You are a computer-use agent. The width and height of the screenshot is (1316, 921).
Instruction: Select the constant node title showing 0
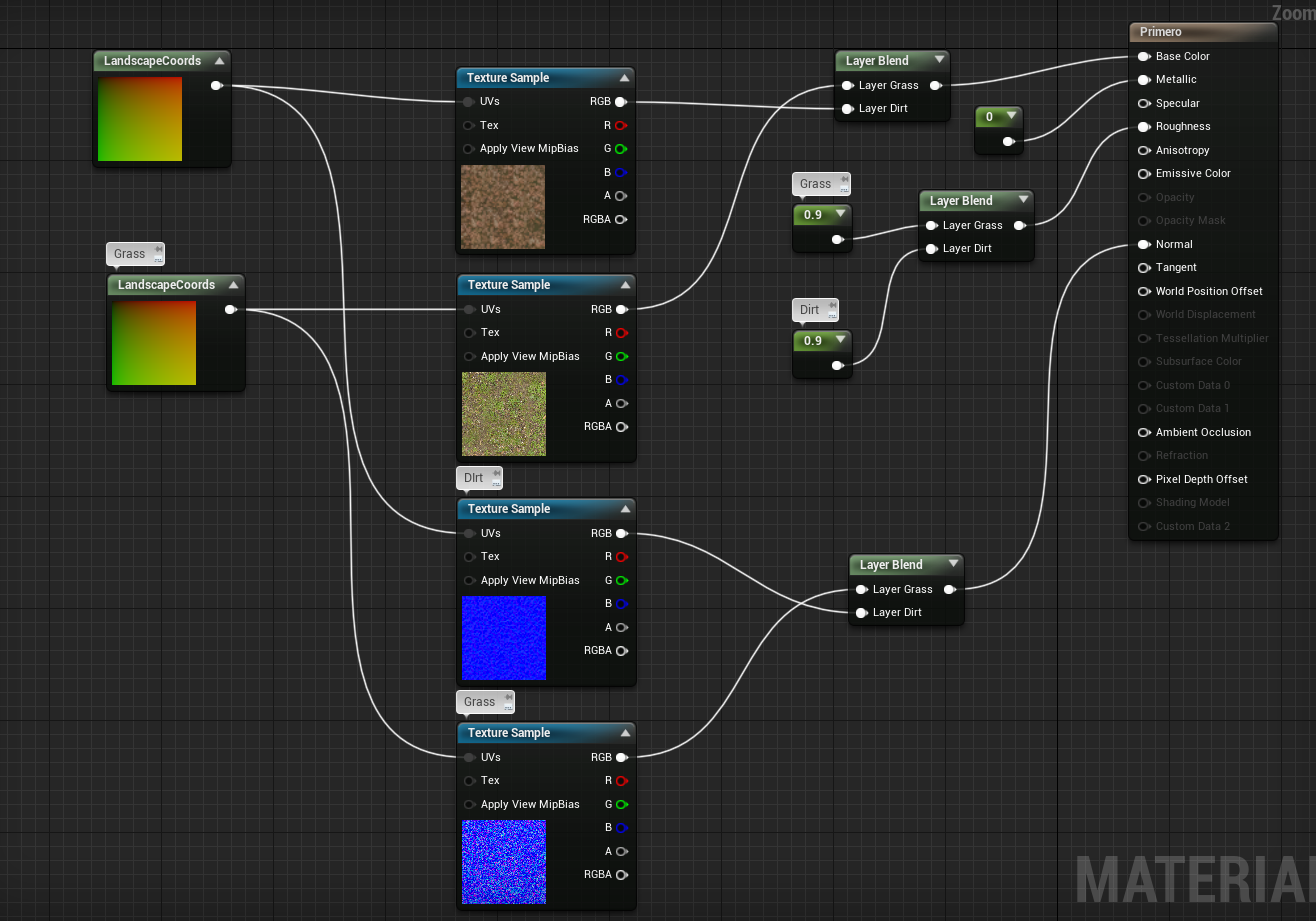990,117
